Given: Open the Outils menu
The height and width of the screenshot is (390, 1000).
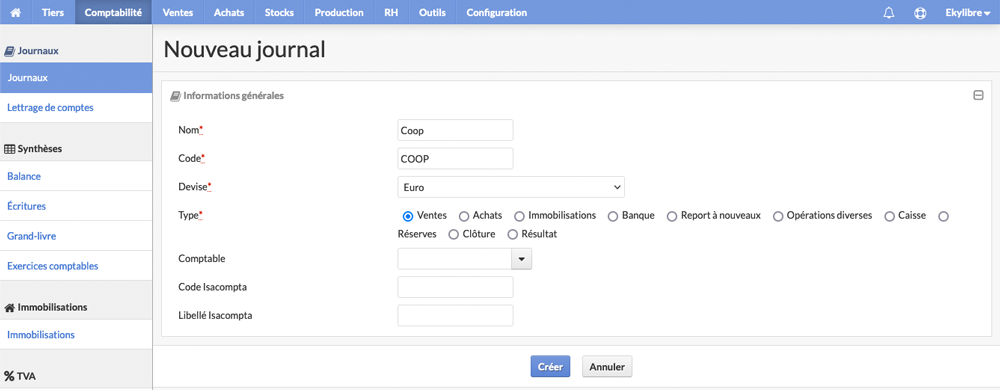Looking at the screenshot, I should coord(432,13).
